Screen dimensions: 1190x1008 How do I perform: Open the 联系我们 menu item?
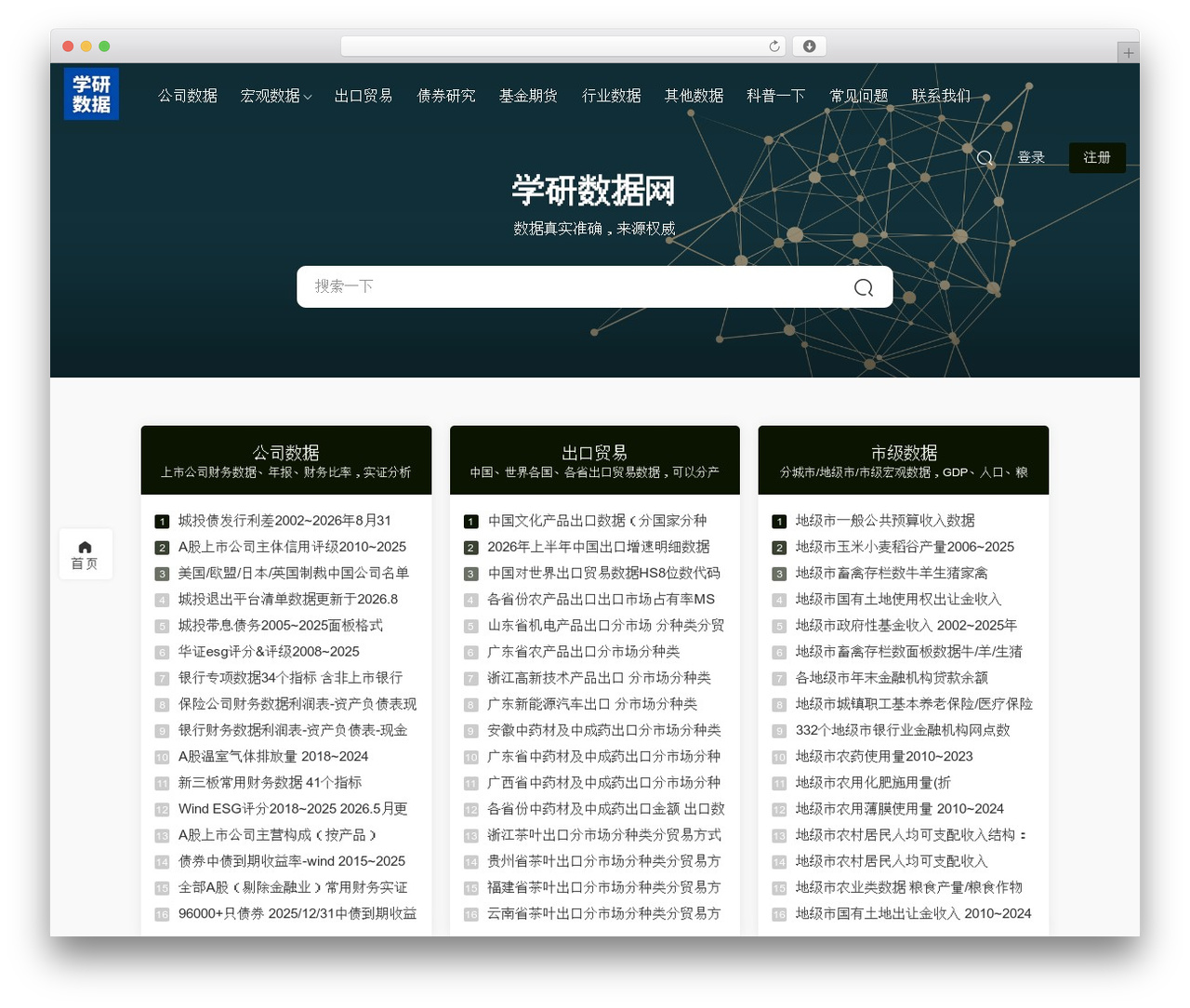tap(941, 96)
